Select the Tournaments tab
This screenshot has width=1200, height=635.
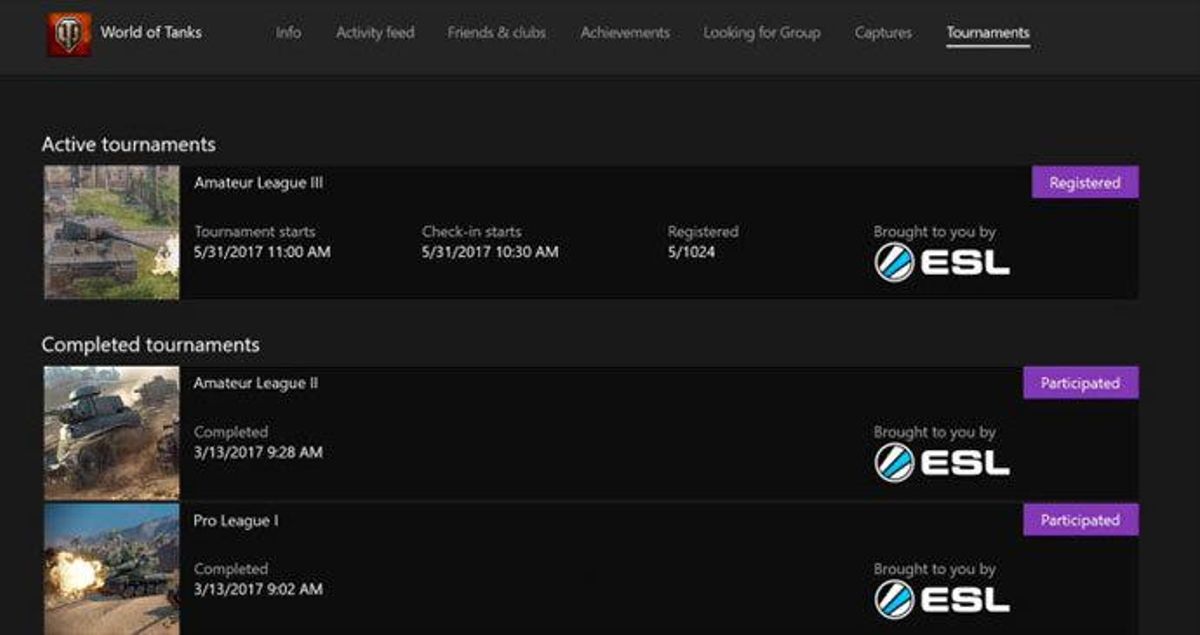[x=988, y=32]
